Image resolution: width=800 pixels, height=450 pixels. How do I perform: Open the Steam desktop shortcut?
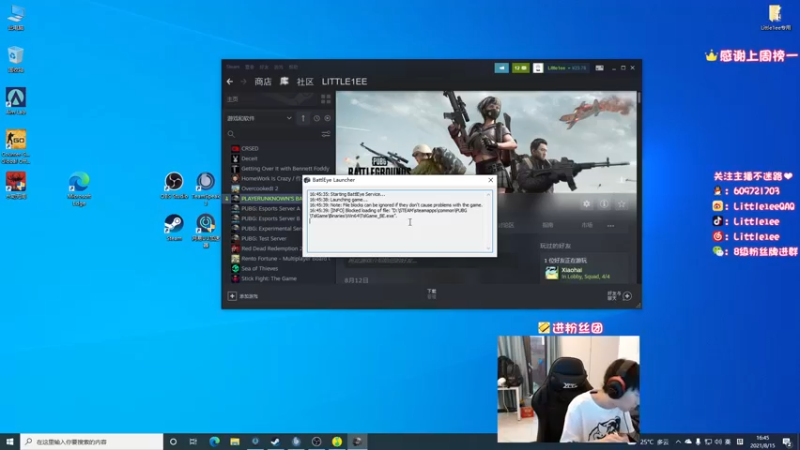pos(174,228)
